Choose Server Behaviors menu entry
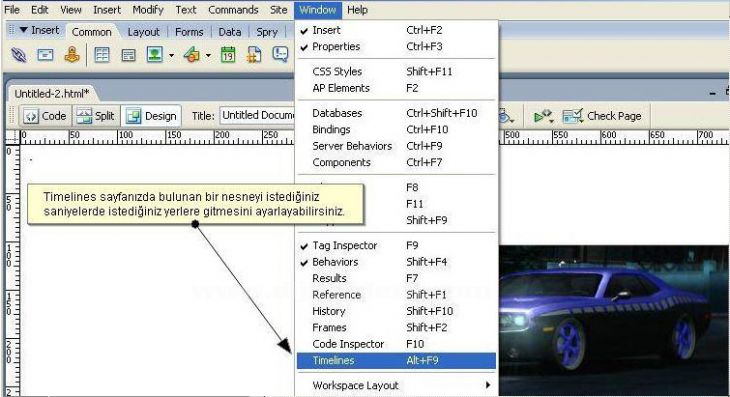Image resolution: width=730 pixels, height=397 pixels. click(396, 146)
